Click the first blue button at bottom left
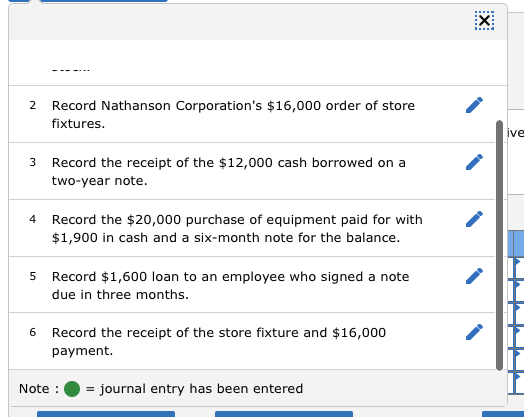The width and height of the screenshot is (524, 417). [x=106, y=414]
